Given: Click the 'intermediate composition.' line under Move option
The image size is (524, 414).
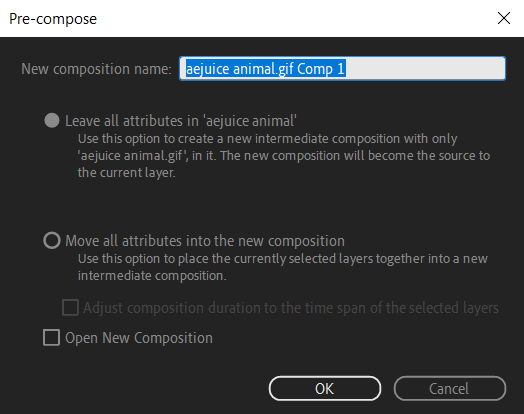Looking at the screenshot, I should coord(152,276).
